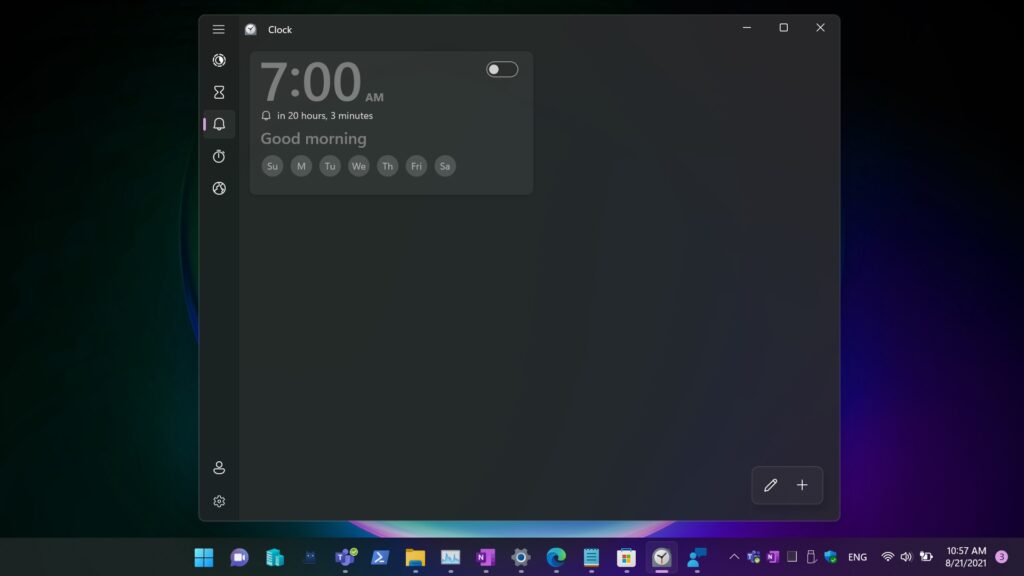Toggle Sunday repeat on the alarm
This screenshot has height=576, width=1024.
click(272, 166)
